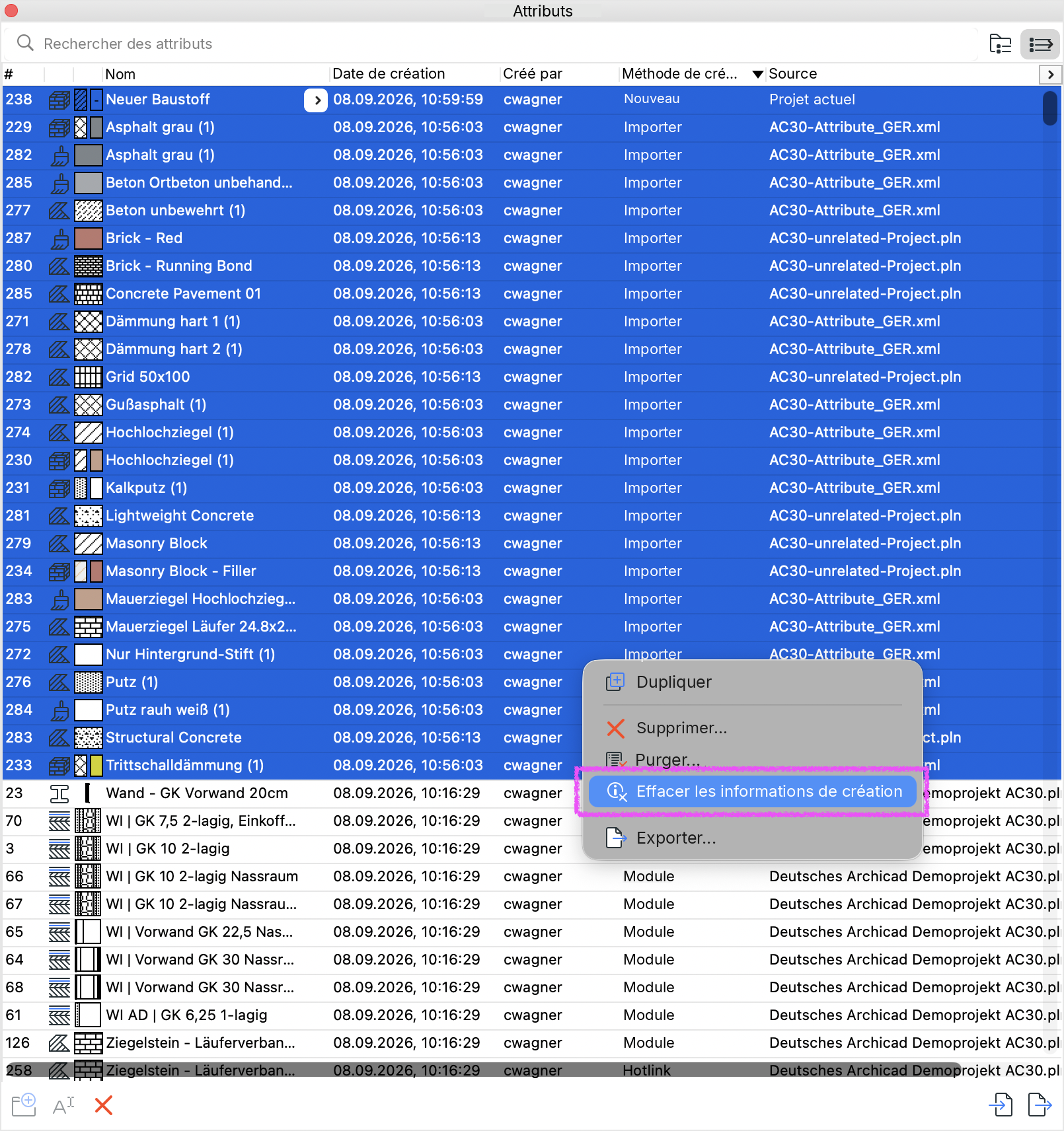
Task: Click the Grid 50x100 pattern thumbnail
Action: 89,377
